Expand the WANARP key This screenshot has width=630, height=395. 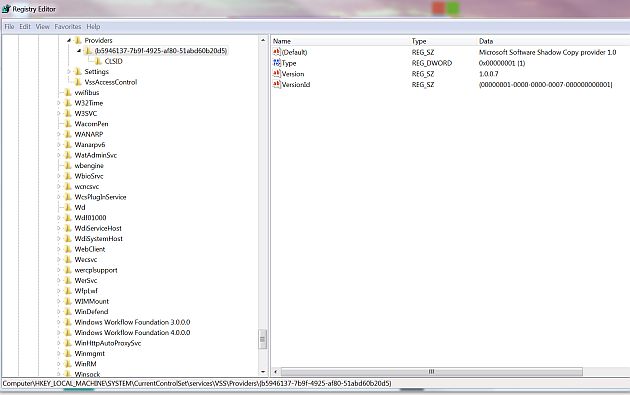(x=59, y=134)
